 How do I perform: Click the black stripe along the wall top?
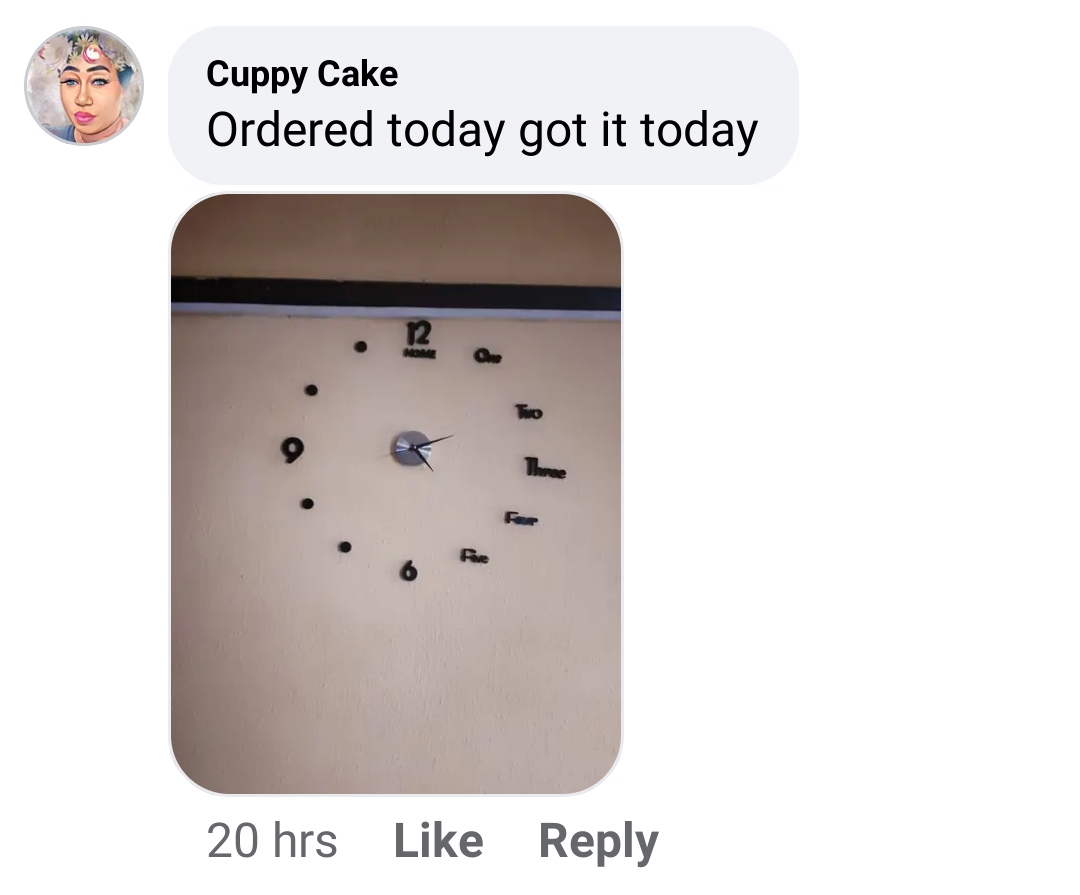396,293
